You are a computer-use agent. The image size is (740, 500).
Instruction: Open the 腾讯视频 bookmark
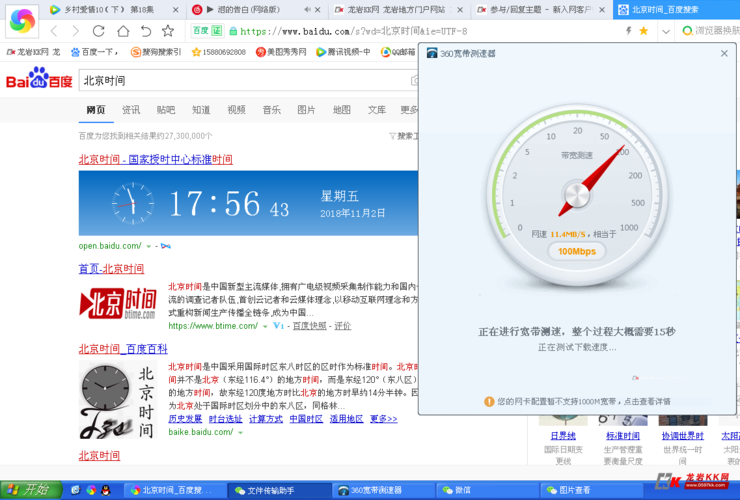click(x=343, y=52)
